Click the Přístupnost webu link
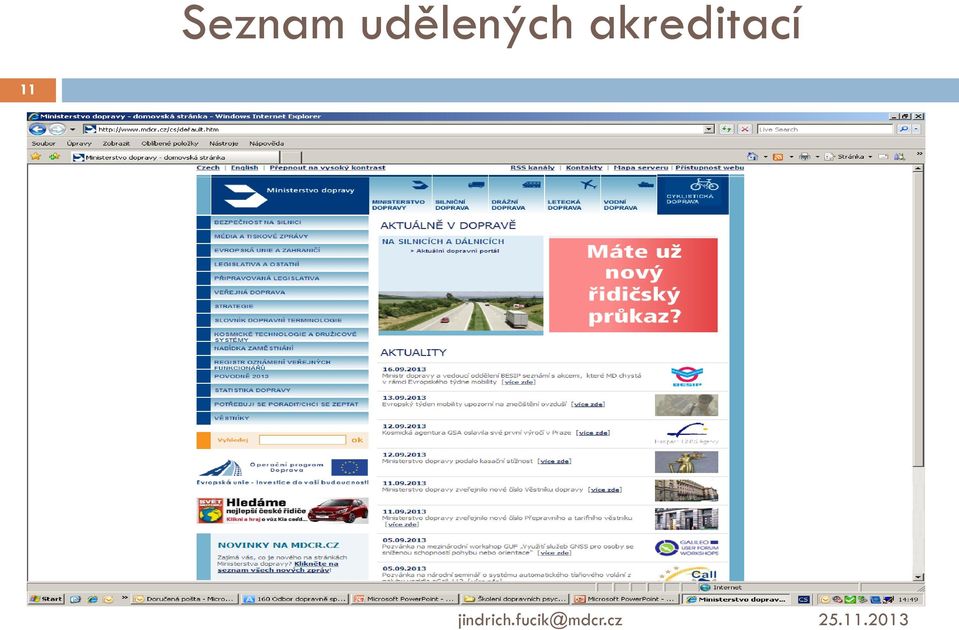Image resolution: width=959 pixels, height=630 pixels. point(709,168)
